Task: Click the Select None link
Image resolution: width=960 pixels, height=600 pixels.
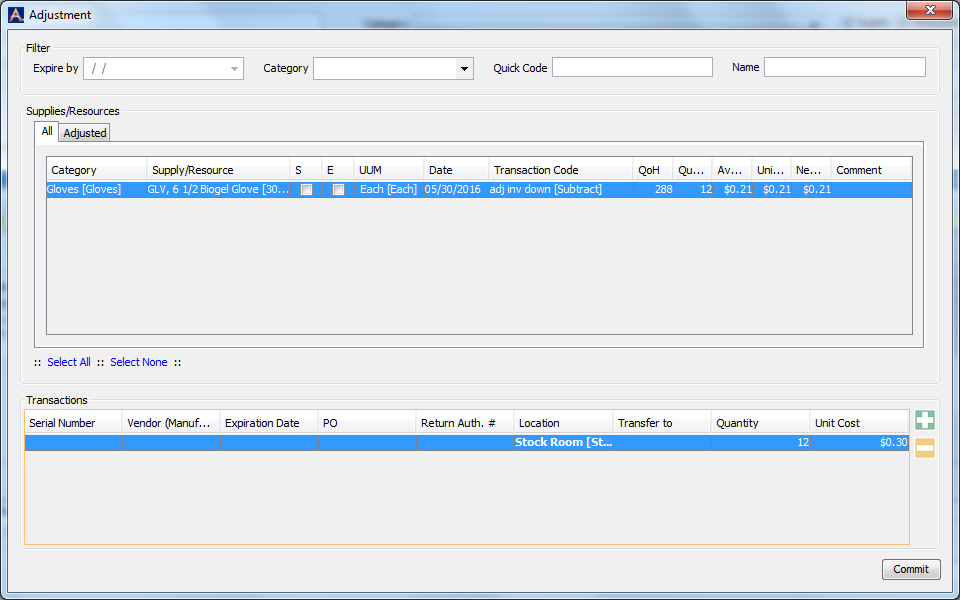Action: coord(139,362)
